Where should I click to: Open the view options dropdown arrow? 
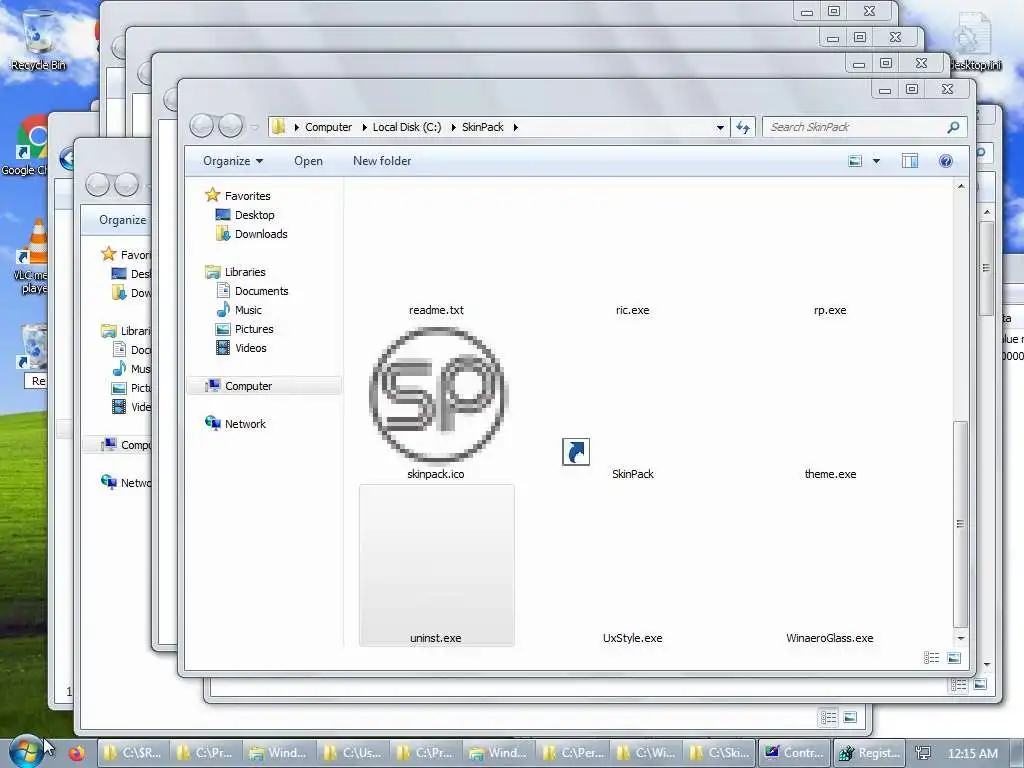point(876,161)
